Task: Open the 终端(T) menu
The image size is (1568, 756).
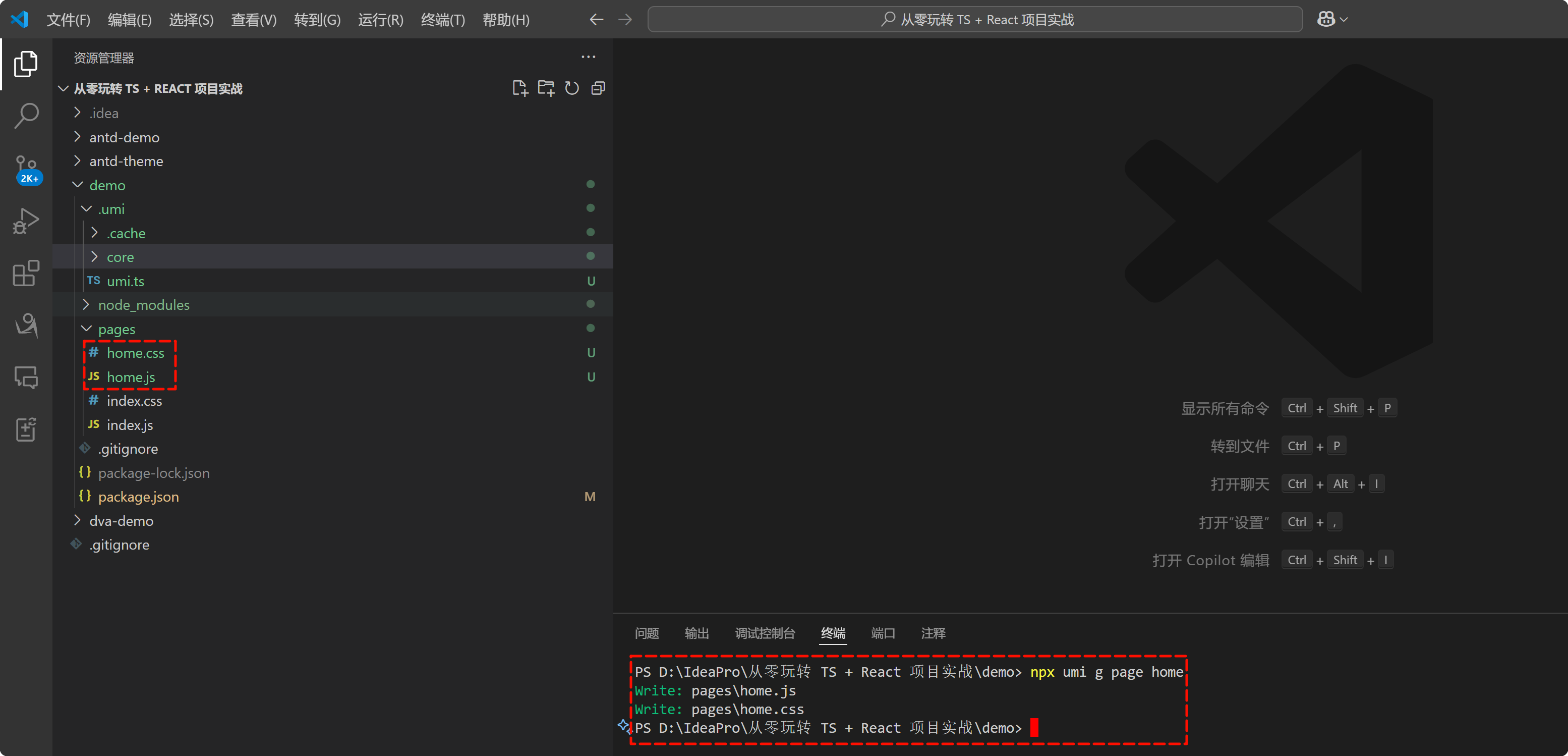Action: click(x=443, y=20)
